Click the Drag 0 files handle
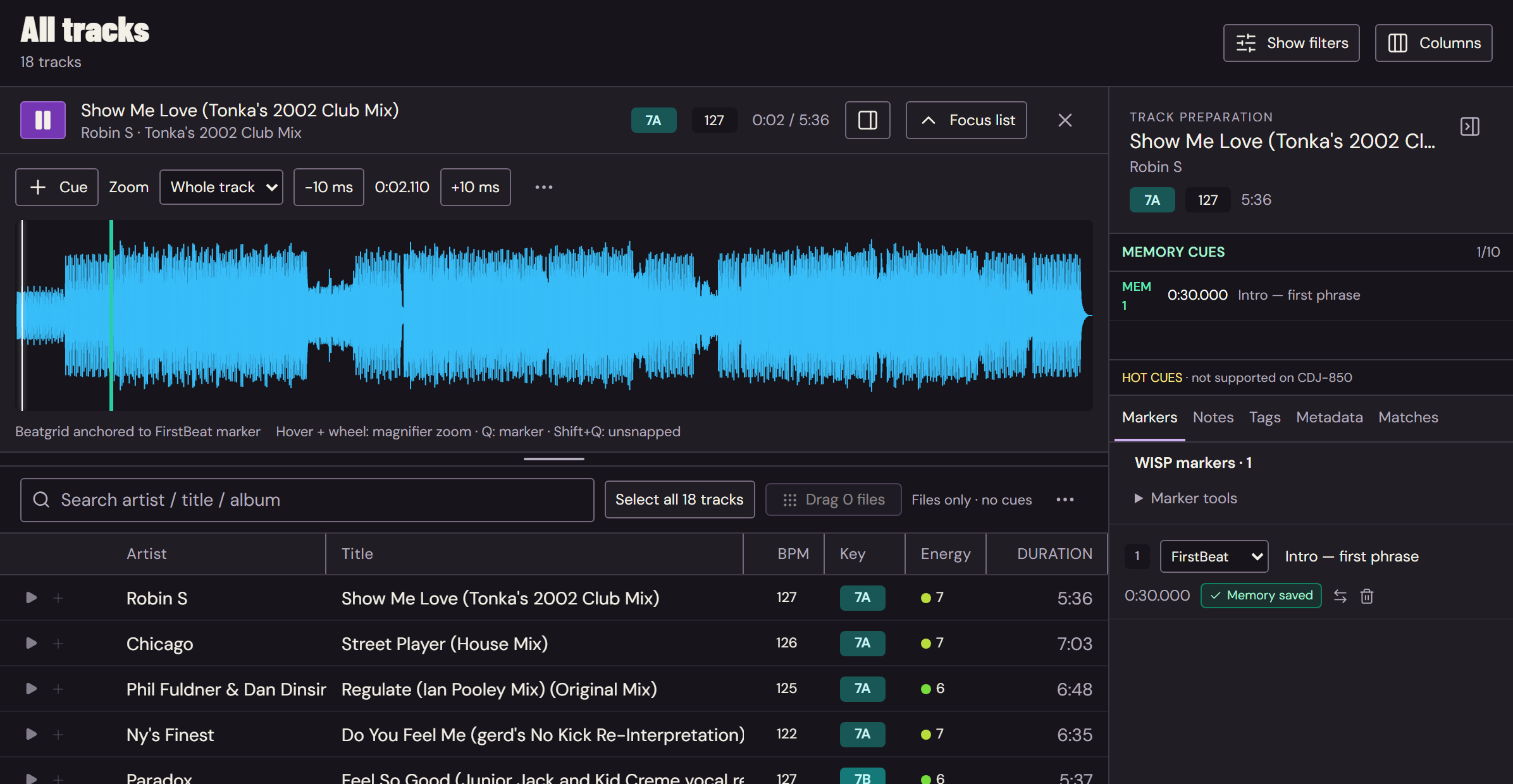Viewport: 1513px width, 784px height. [x=834, y=499]
